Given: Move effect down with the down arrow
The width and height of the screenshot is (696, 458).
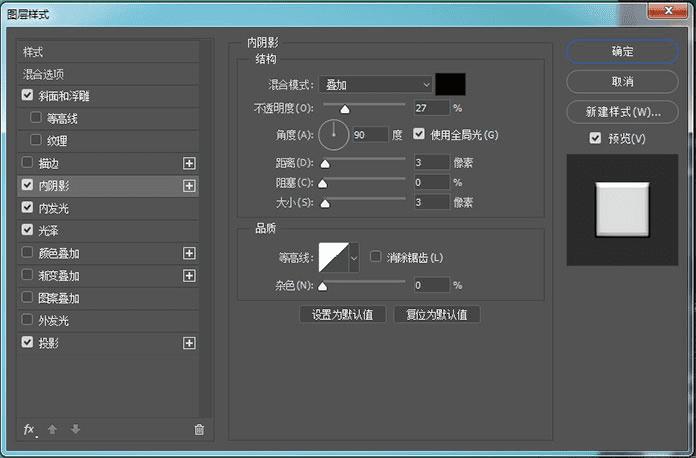Looking at the screenshot, I should click(x=75, y=429).
